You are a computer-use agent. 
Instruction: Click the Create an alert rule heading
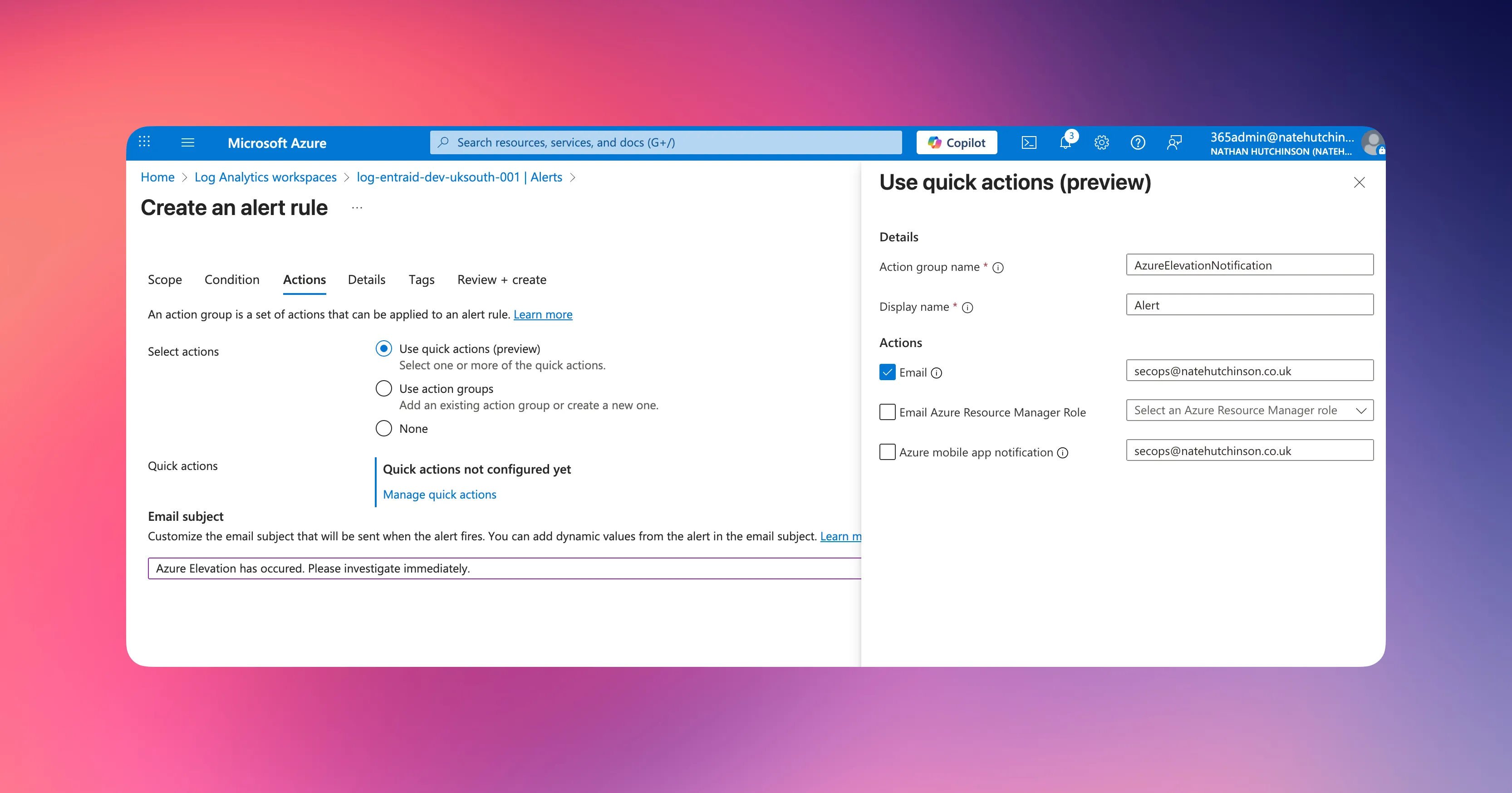234,208
